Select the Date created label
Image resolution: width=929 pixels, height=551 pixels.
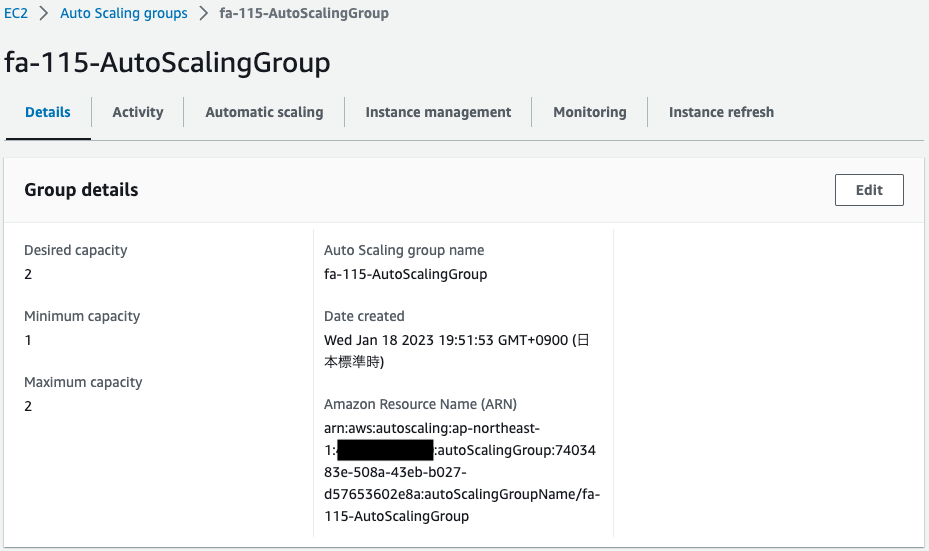click(364, 316)
